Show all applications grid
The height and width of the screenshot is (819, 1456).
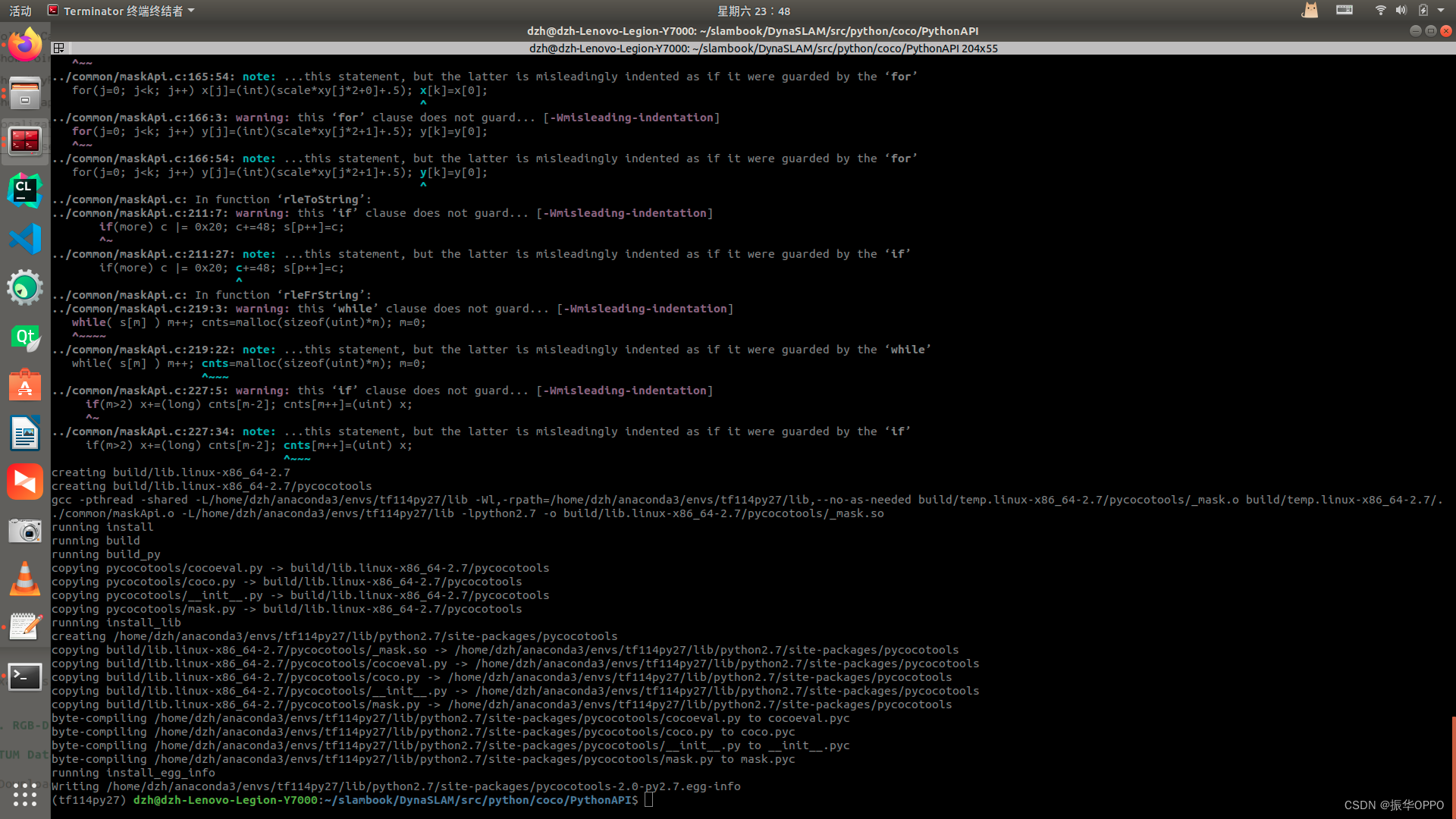25,794
